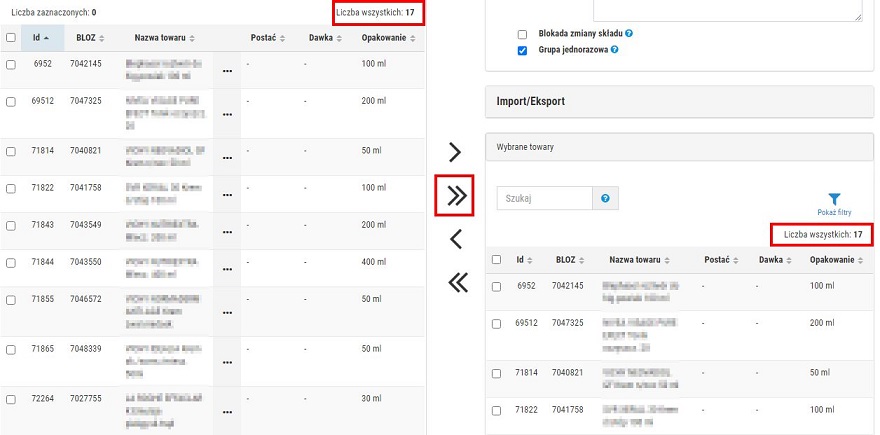
Task: Expand the Import/Eksport section
Action: pyautogui.click(x=679, y=102)
